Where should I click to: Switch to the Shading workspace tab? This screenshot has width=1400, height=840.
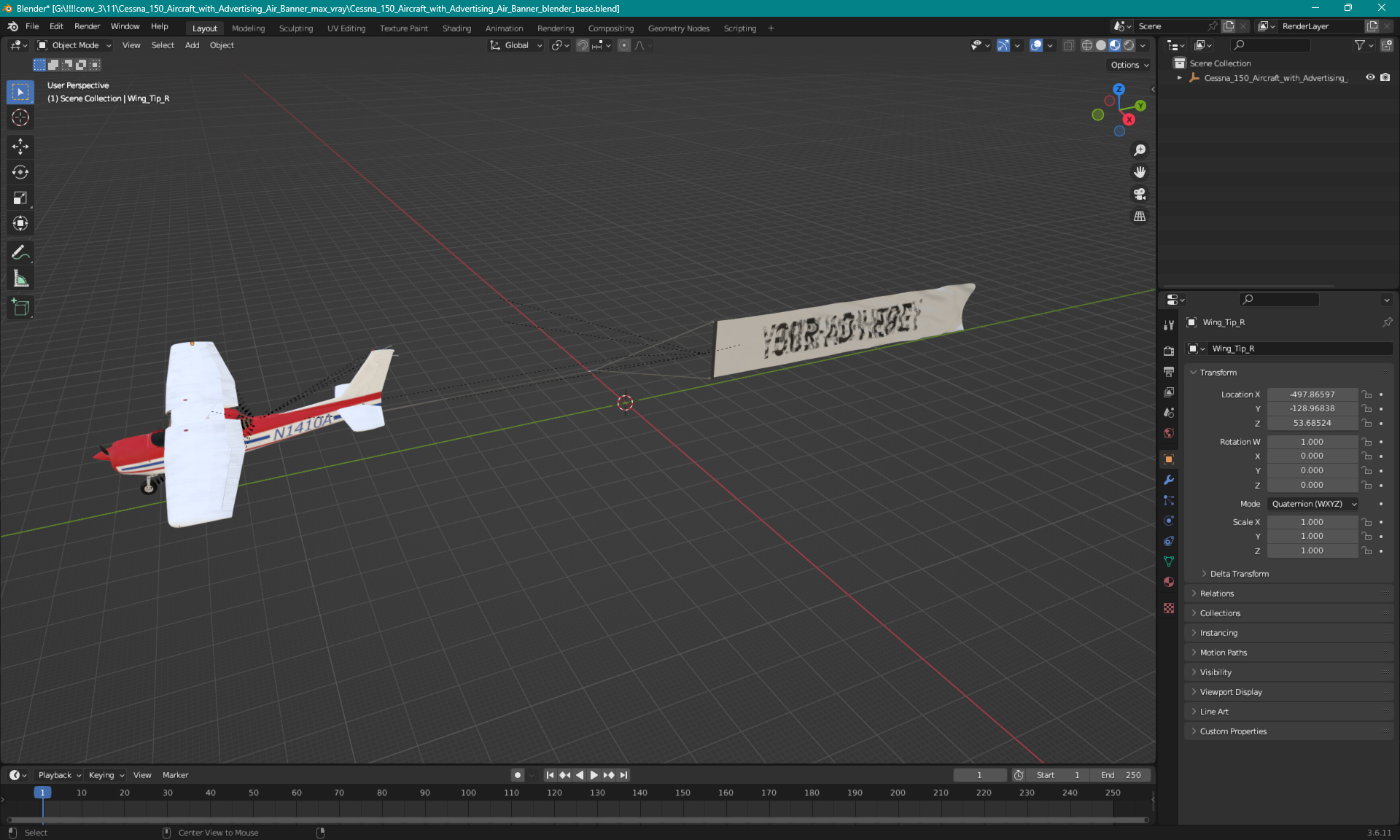pos(456,28)
